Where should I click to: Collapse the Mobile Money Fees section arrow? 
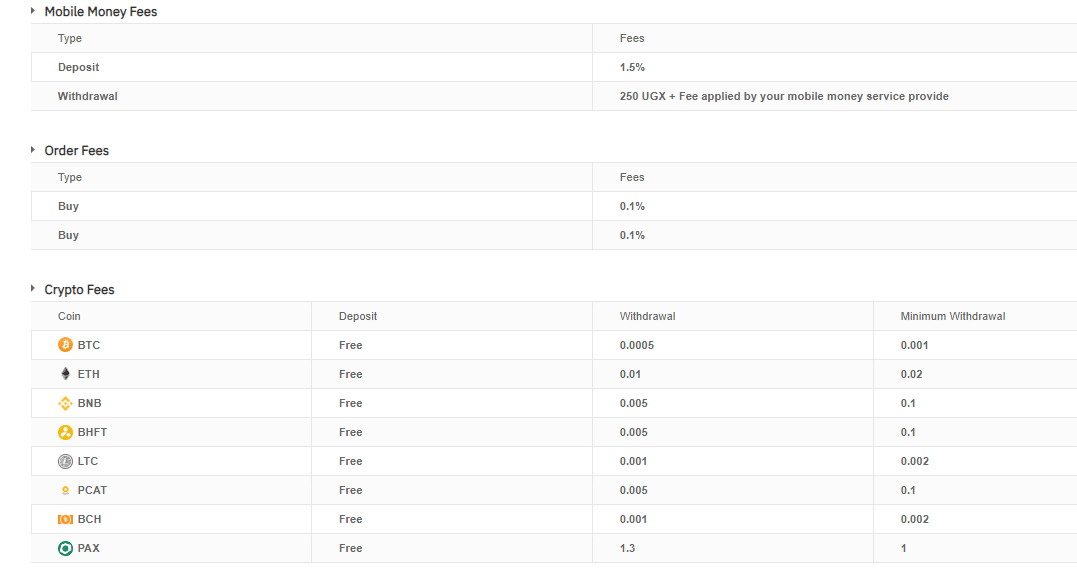click(x=33, y=11)
